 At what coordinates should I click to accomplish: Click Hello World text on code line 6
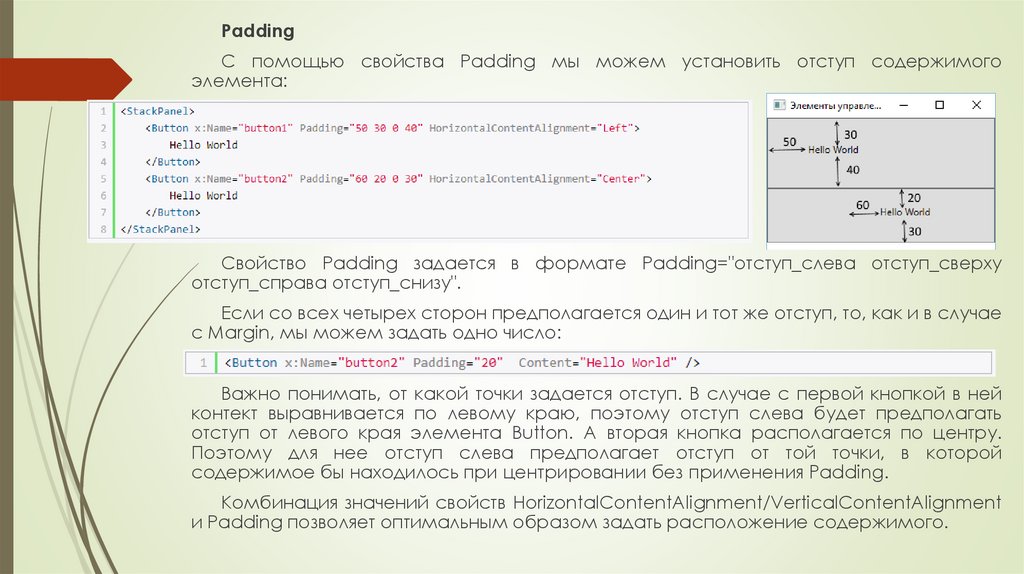203,196
